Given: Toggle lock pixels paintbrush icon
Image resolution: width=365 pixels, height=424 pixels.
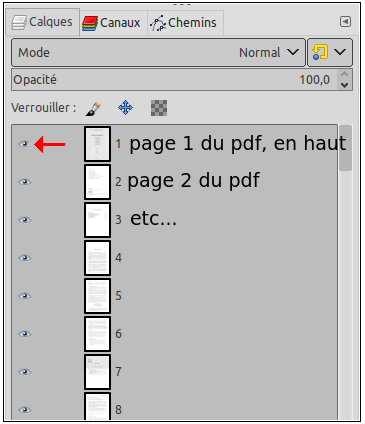Looking at the screenshot, I should (93, 109).
